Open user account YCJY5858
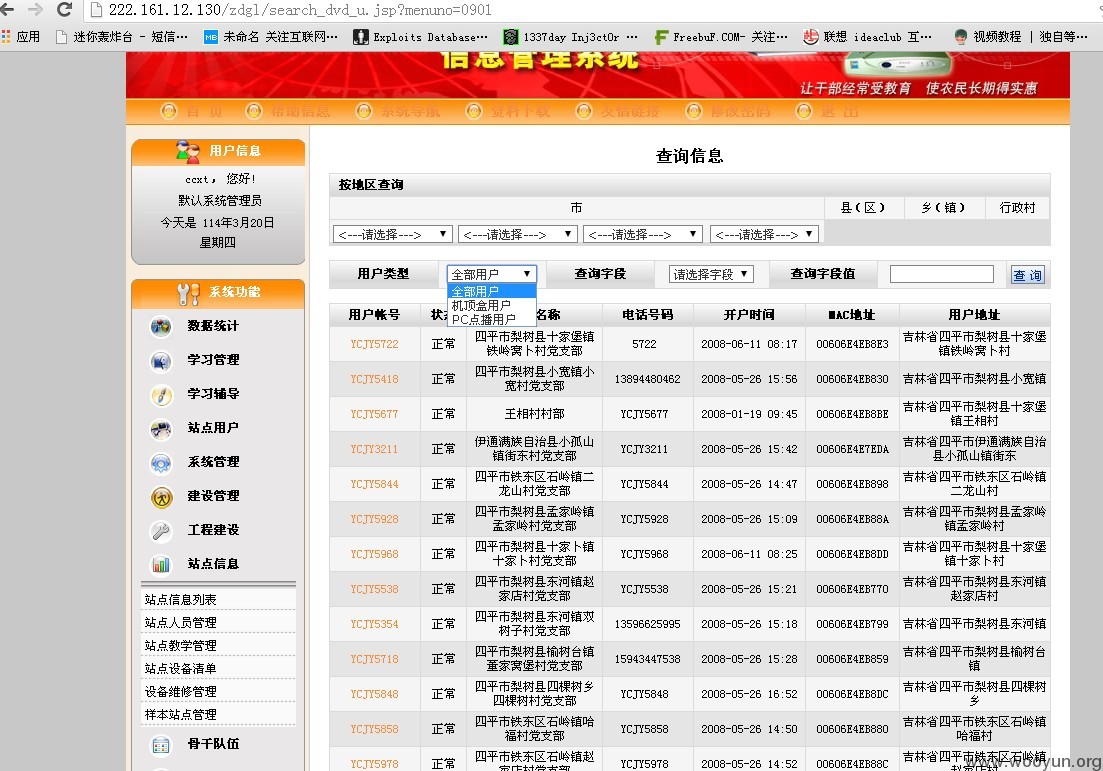1103x771 pixels. tap(374, 729)
